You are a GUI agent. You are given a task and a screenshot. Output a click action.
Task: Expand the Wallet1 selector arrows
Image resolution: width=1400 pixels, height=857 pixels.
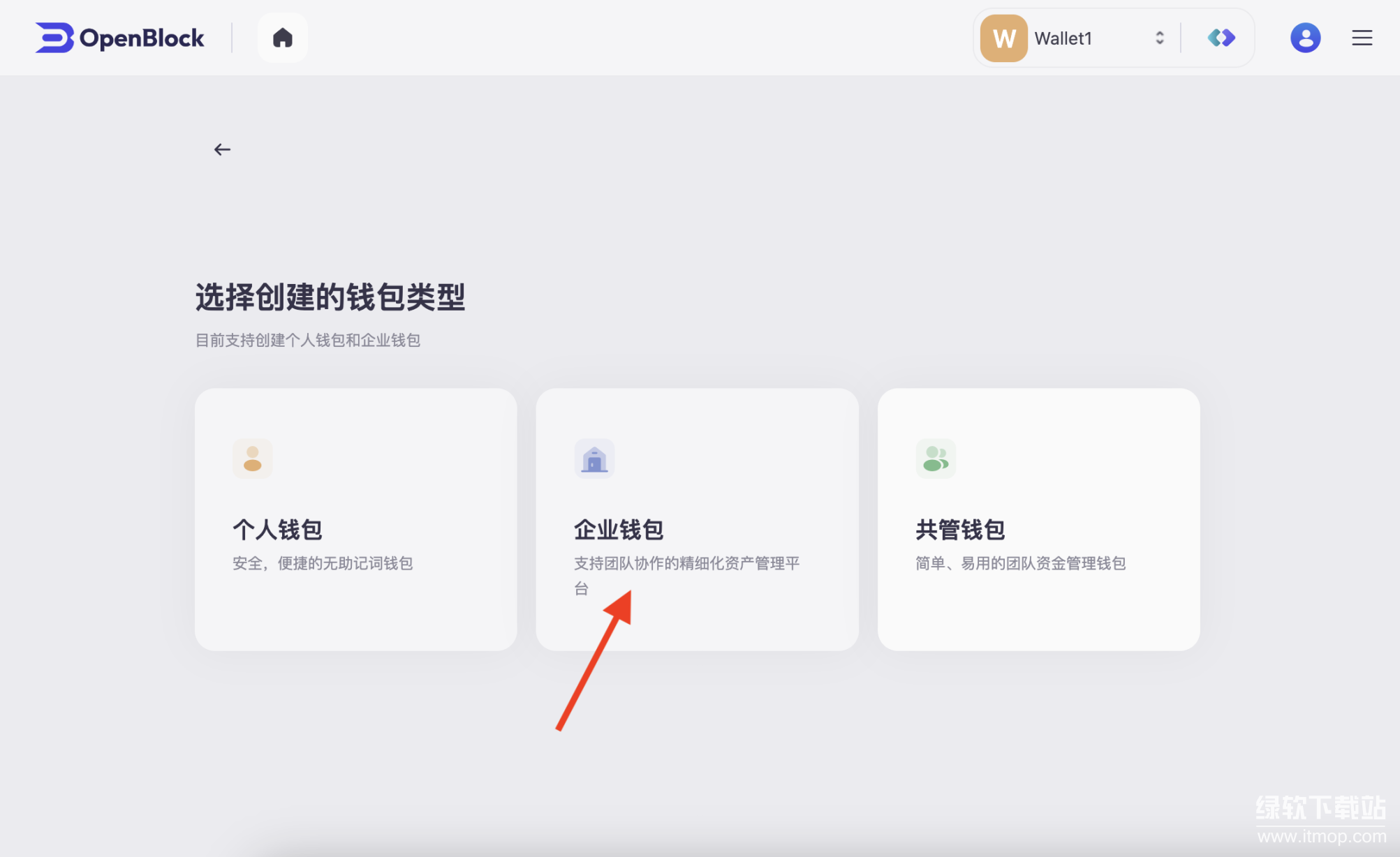coord(1159,38)
